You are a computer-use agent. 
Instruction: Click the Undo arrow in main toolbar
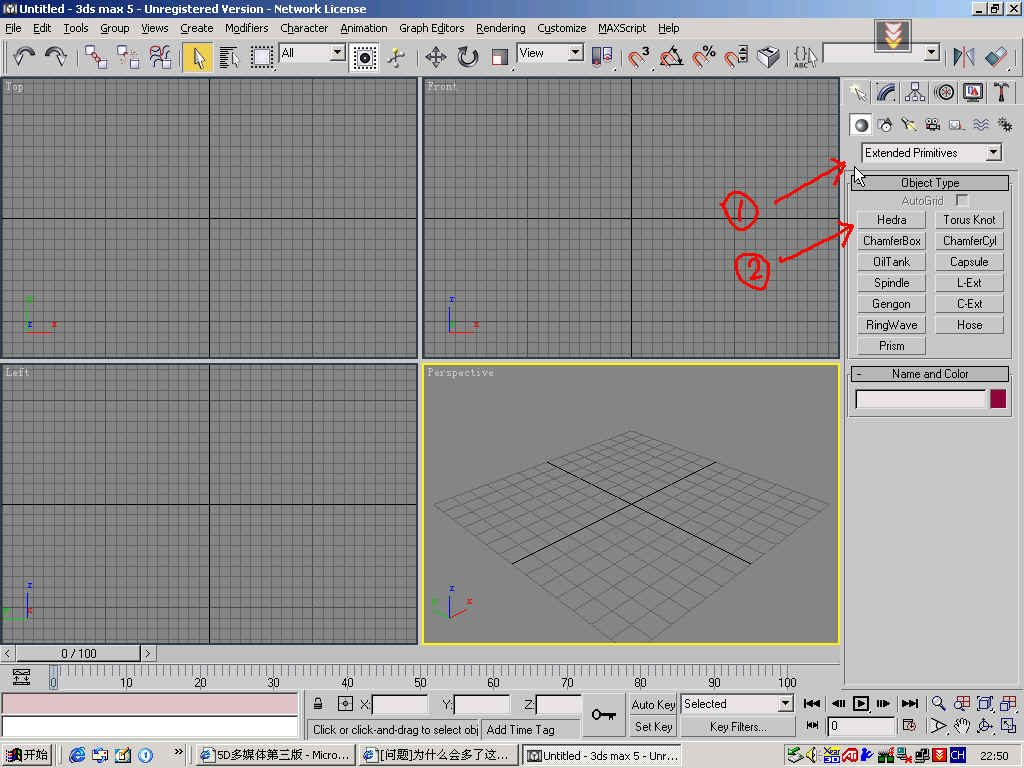click(x=24, y=57)
